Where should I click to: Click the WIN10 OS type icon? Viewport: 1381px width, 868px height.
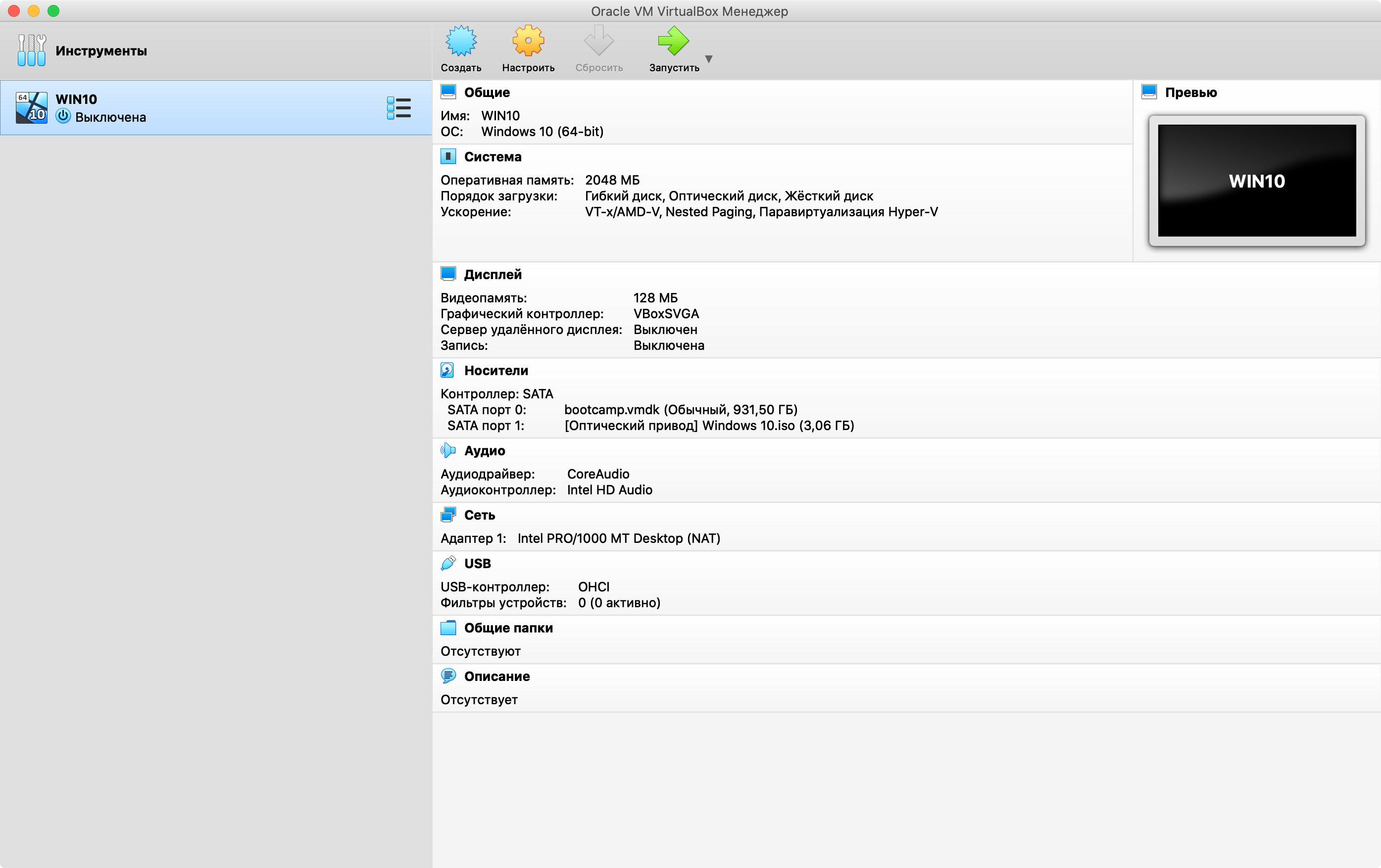(32, 108)
